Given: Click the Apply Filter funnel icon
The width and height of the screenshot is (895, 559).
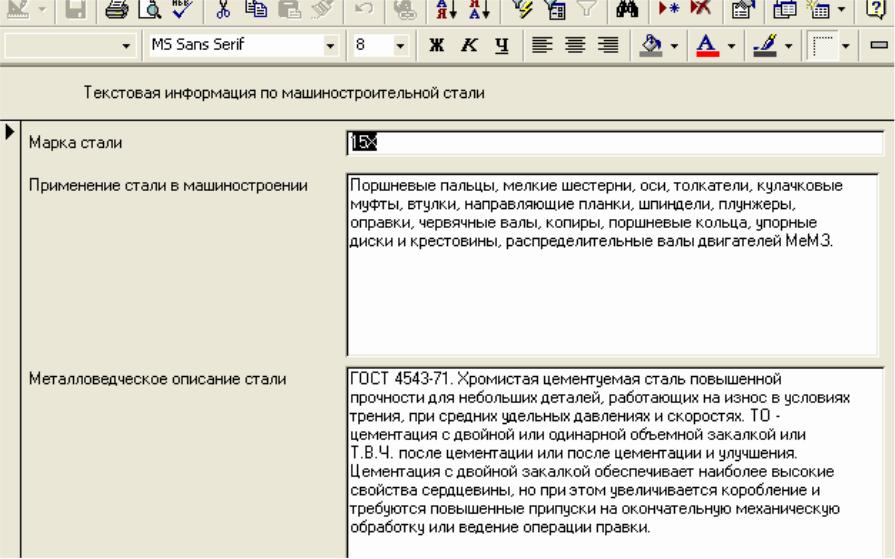Looking at the screenshot, I should 587,9.
